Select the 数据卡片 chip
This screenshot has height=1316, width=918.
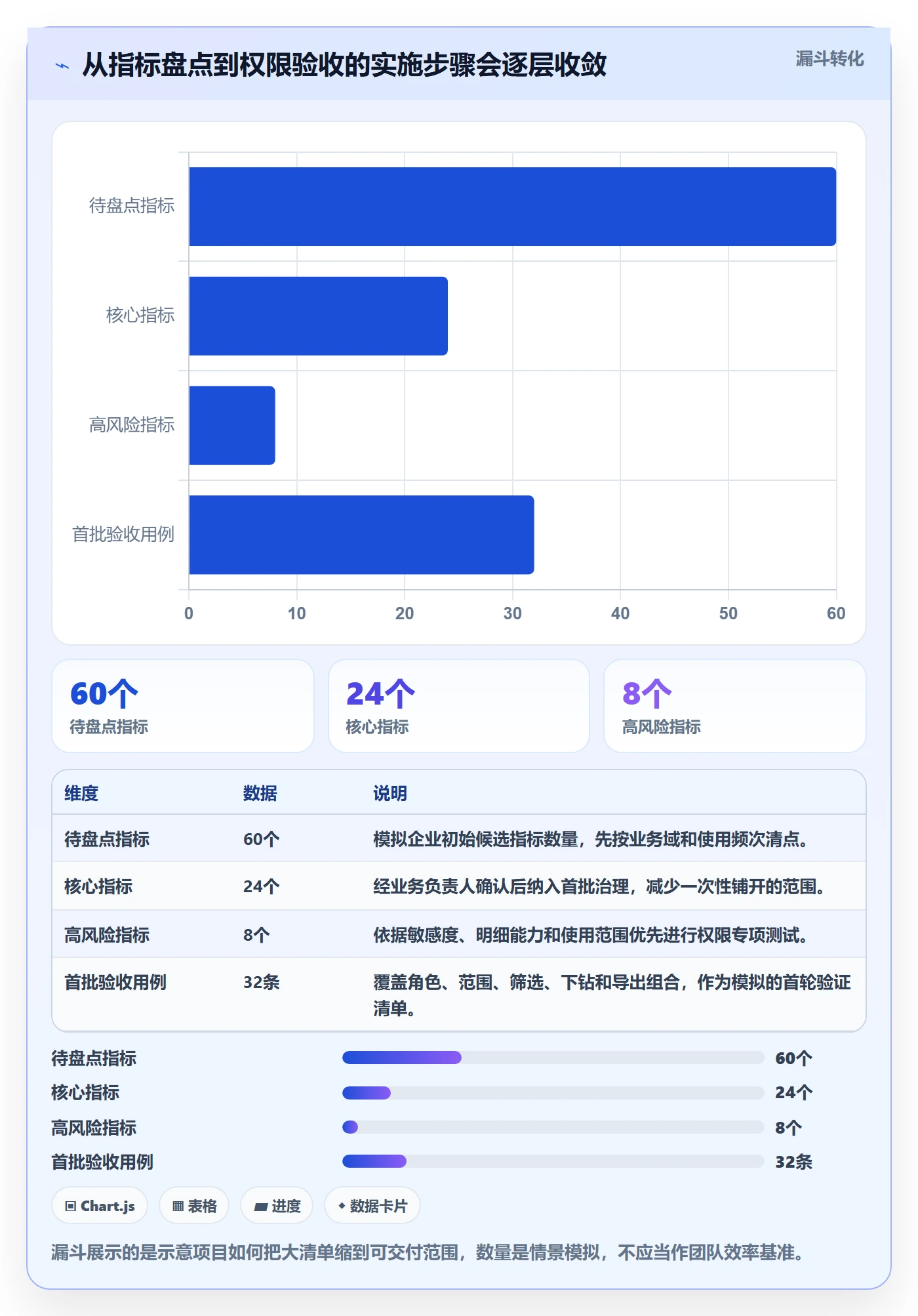click(372, 1206)
